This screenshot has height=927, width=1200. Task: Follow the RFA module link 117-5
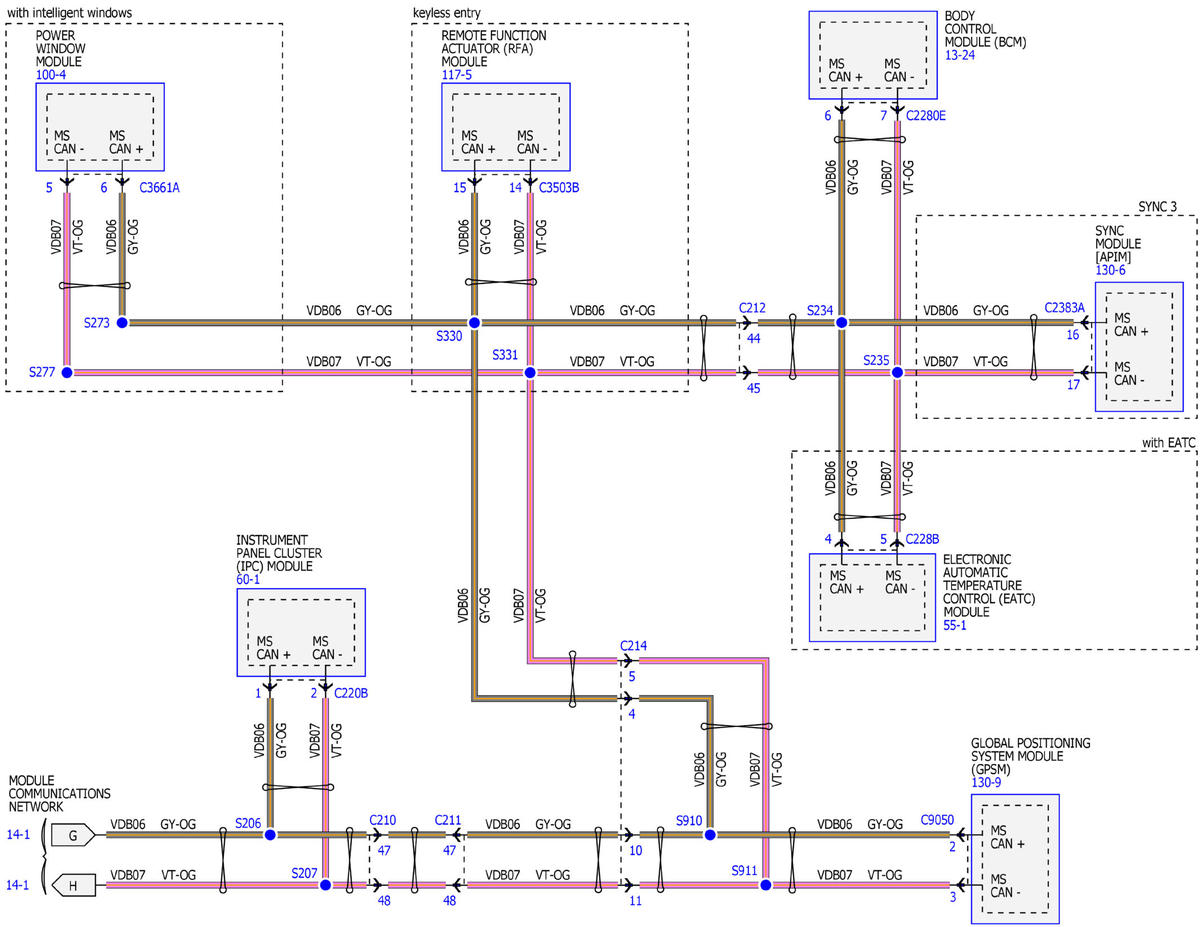458,75
